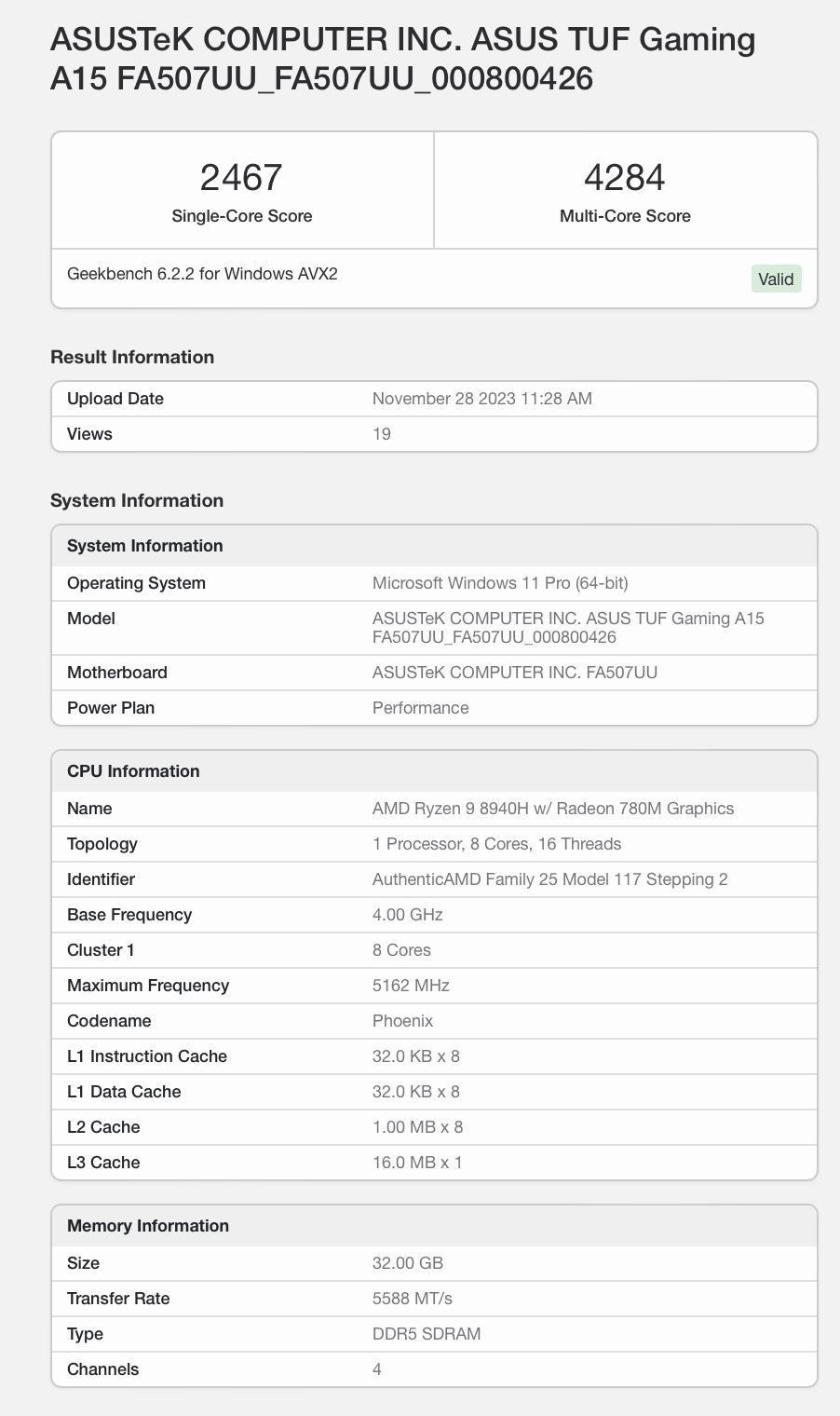
Task: Select the Multi-Core Score label
Action: click(625, 216)
